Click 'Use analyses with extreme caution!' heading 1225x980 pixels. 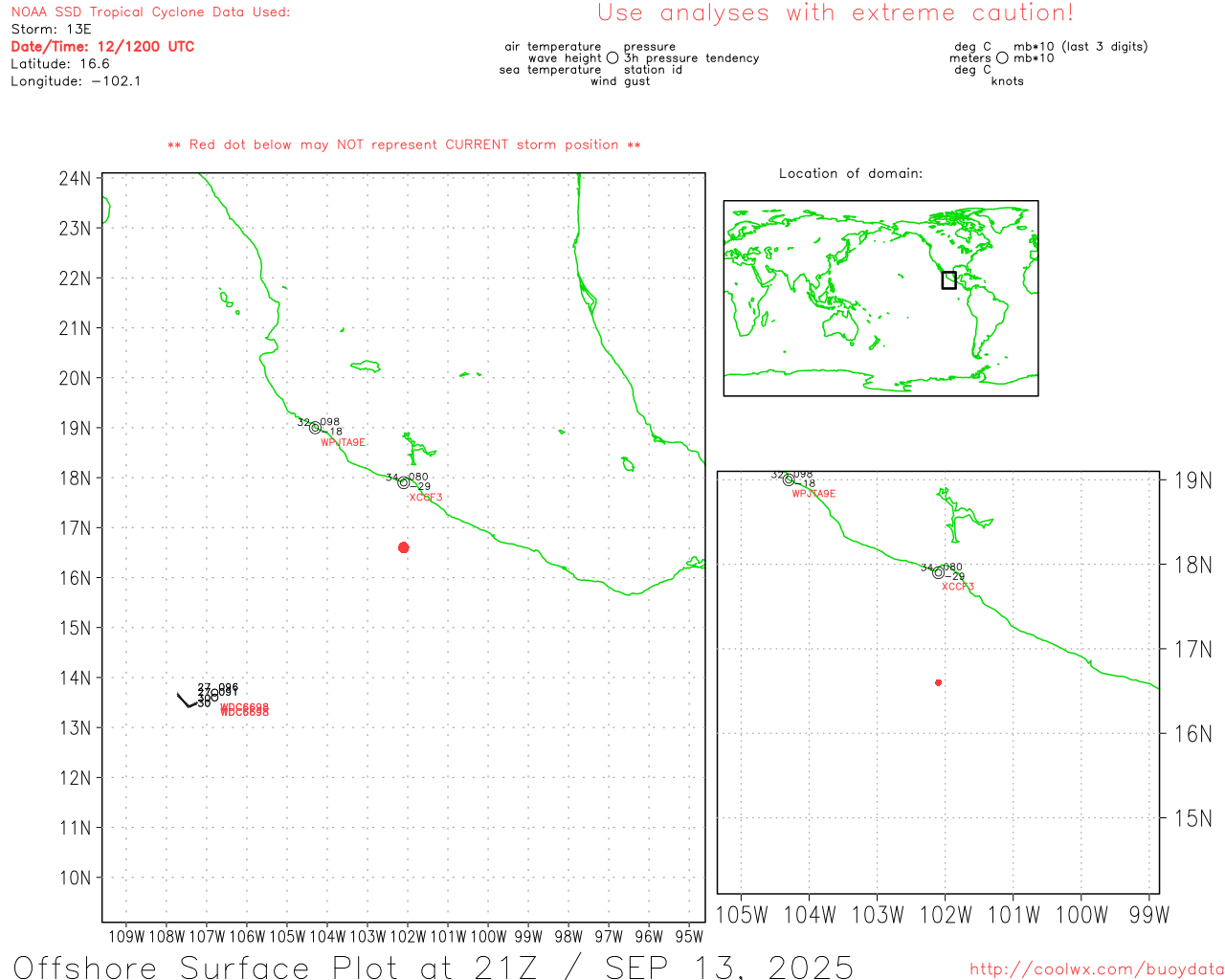pos(835,12)
